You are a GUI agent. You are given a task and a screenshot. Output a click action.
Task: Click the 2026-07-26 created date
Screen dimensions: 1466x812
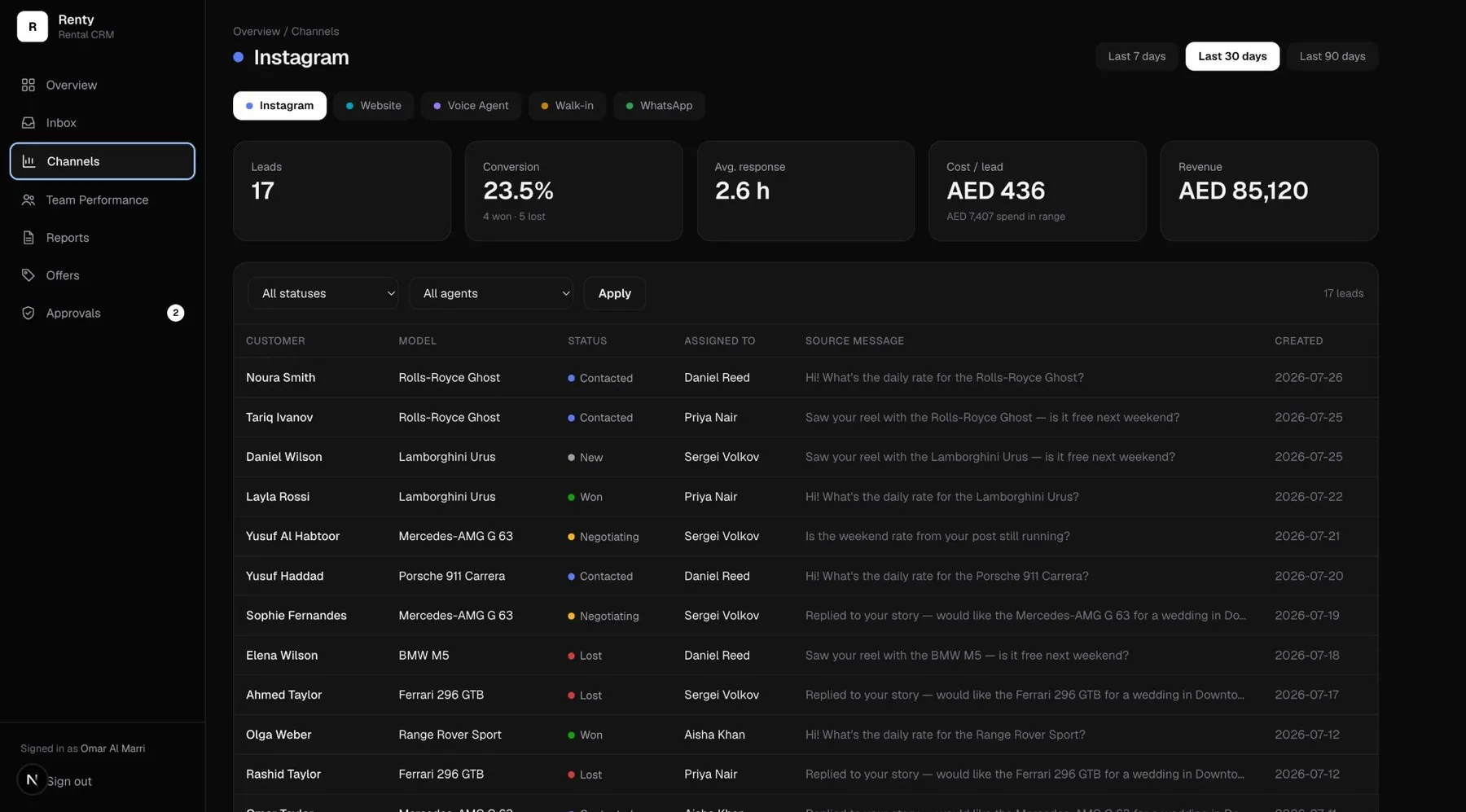pos(1308,377)
